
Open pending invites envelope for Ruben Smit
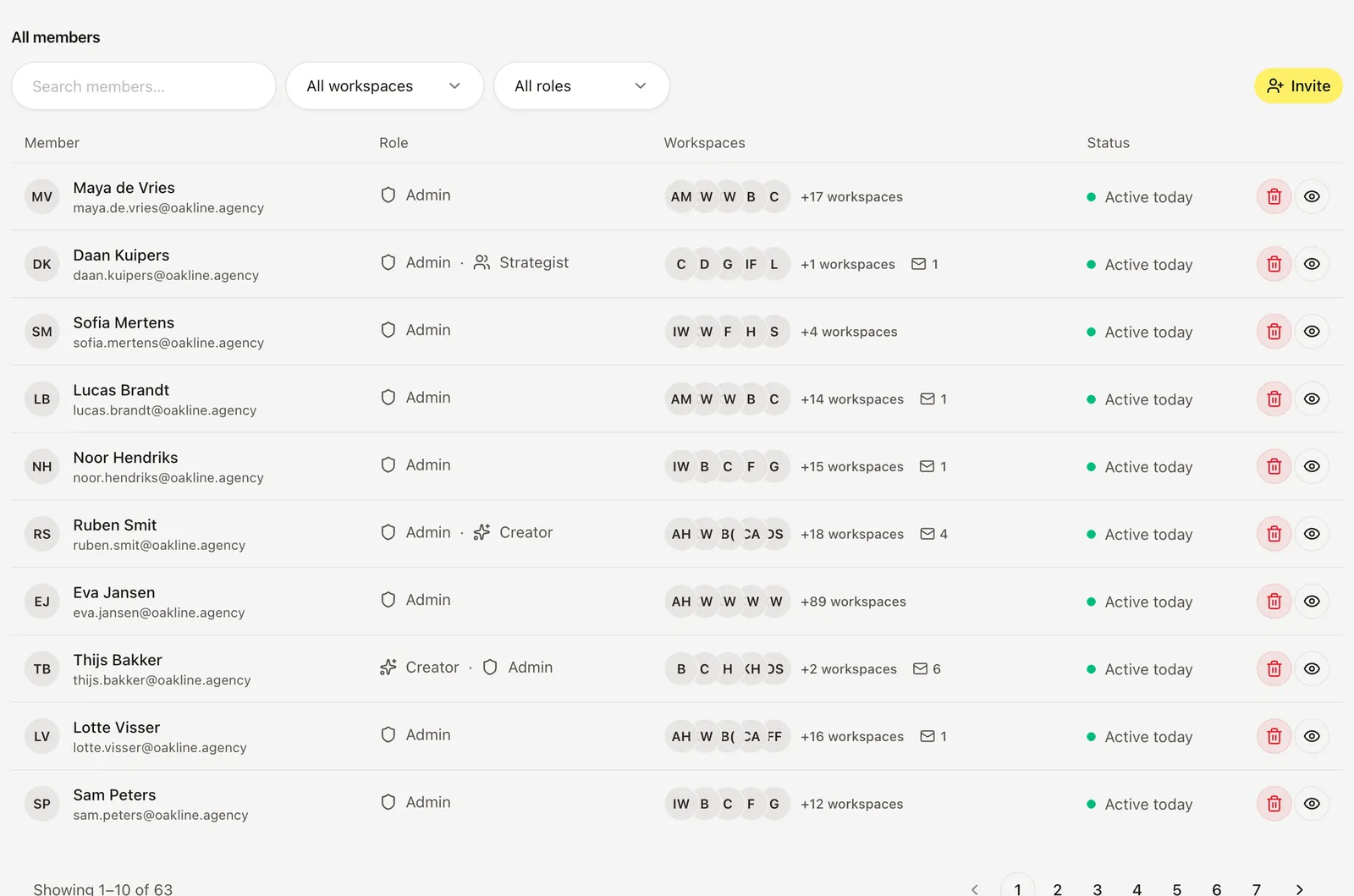coord(927,534)
